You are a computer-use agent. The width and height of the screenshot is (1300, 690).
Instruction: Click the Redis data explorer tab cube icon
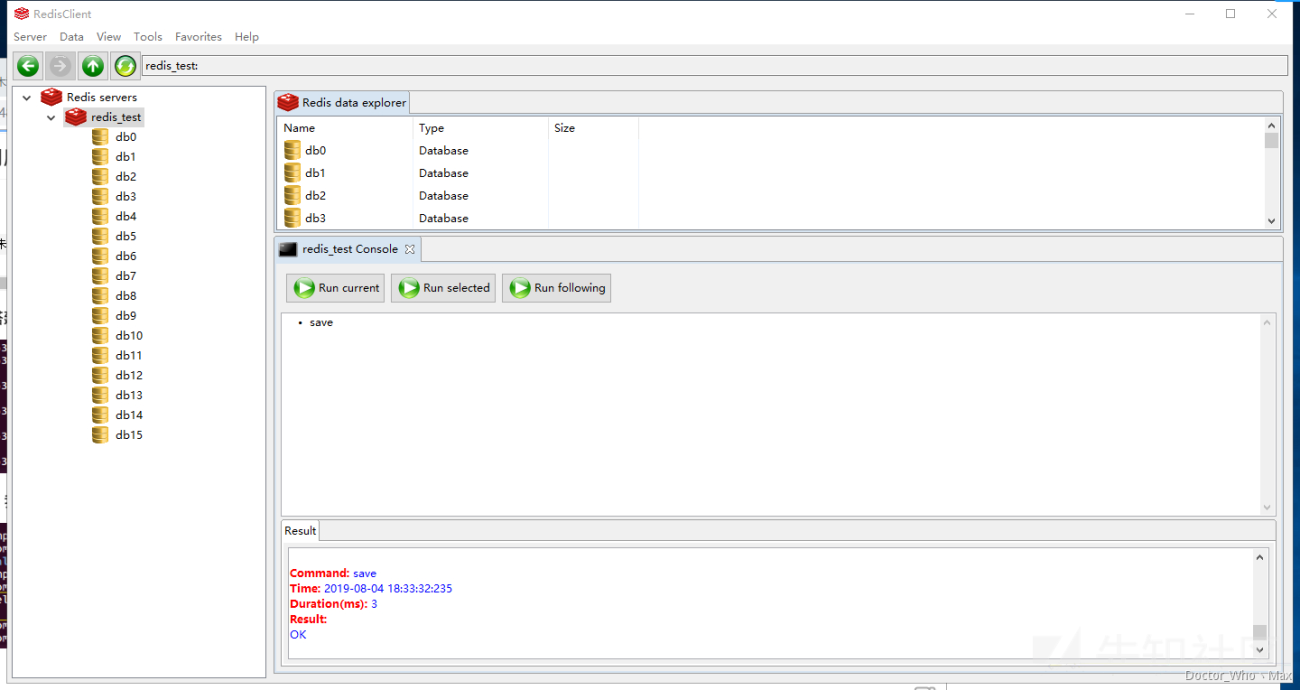pos(288,102)
